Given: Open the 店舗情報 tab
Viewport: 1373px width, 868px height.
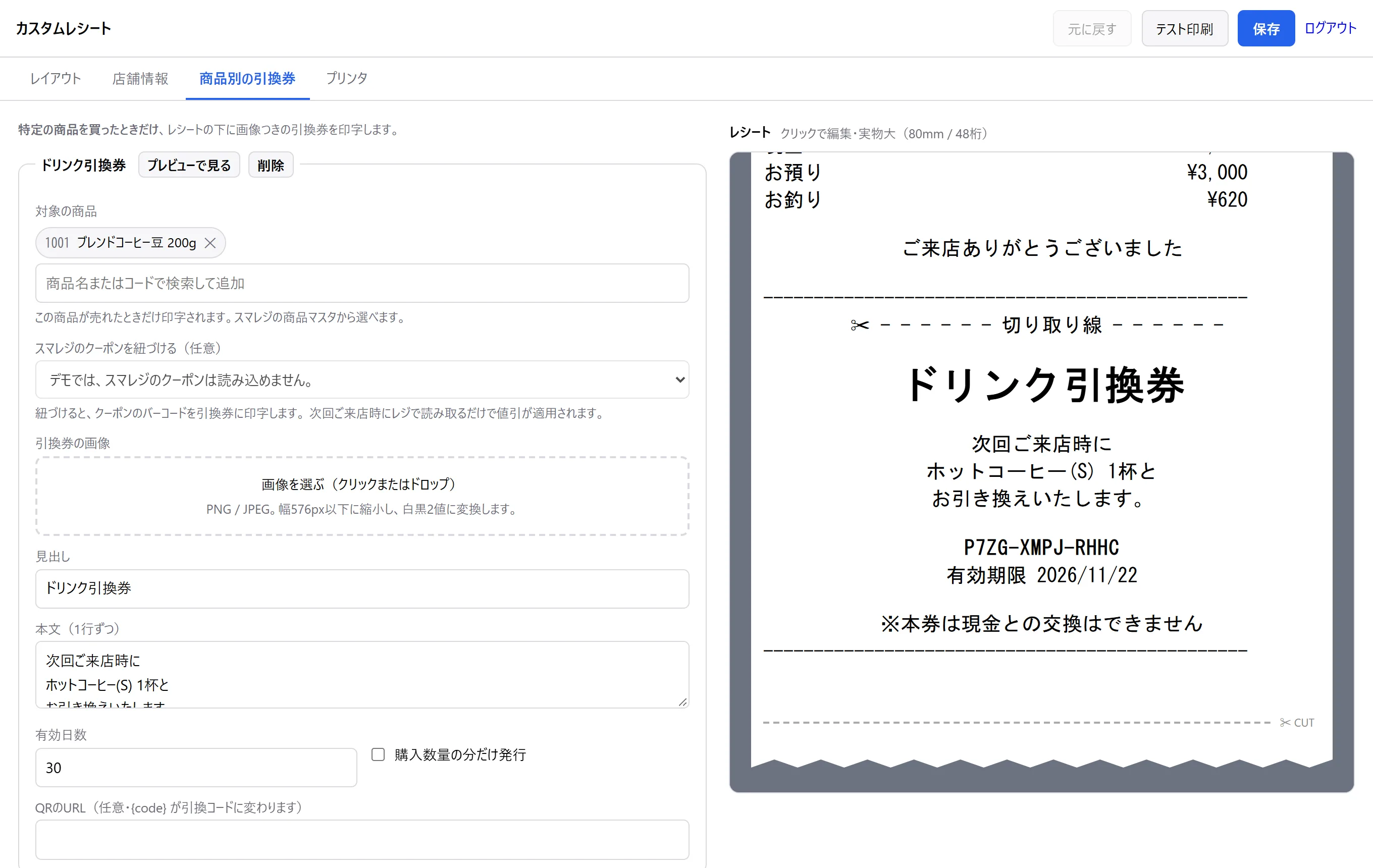Looking at the screenshot, I should pos(140,78).
